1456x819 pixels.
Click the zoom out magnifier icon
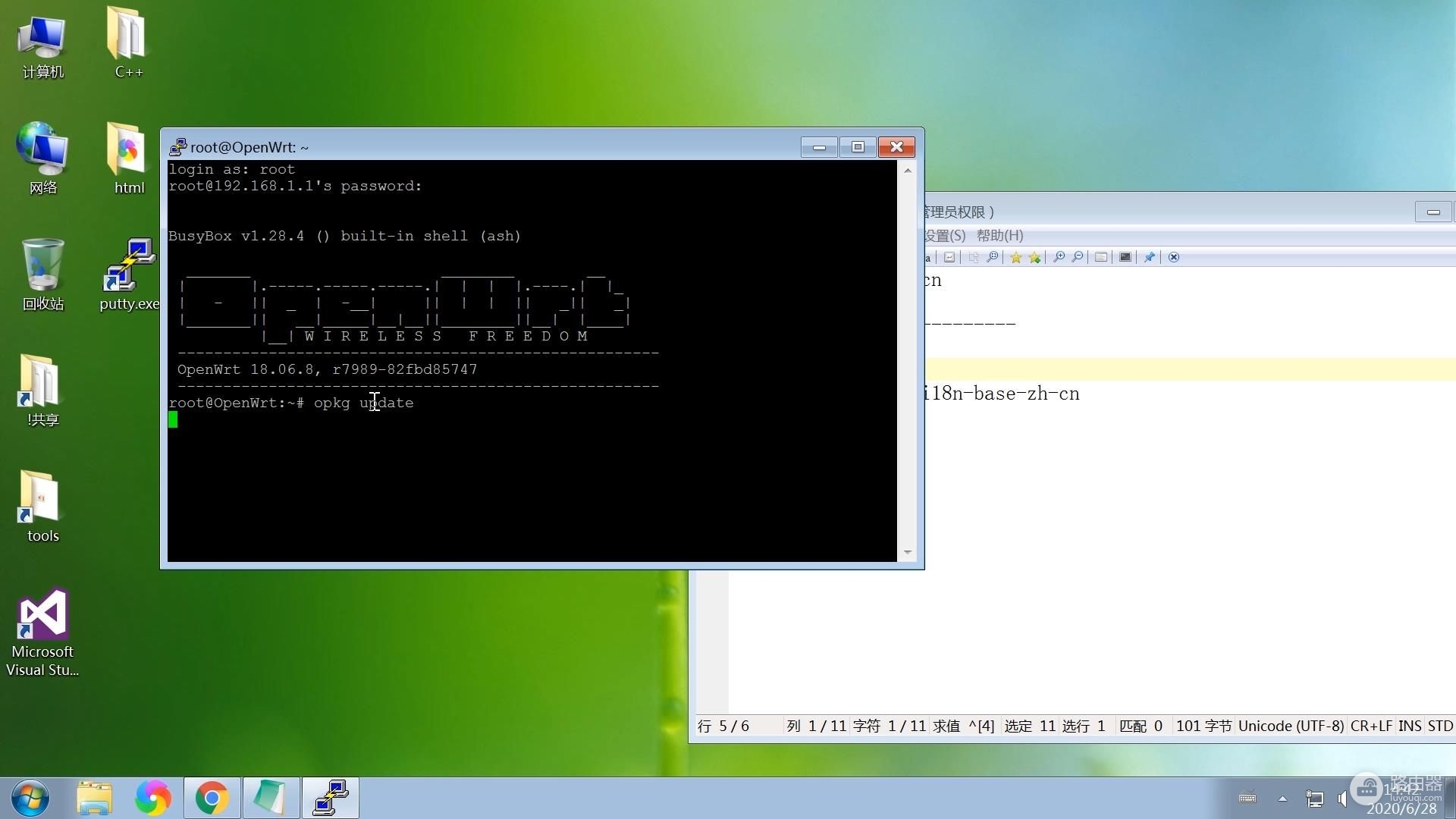click(1078, 258)
